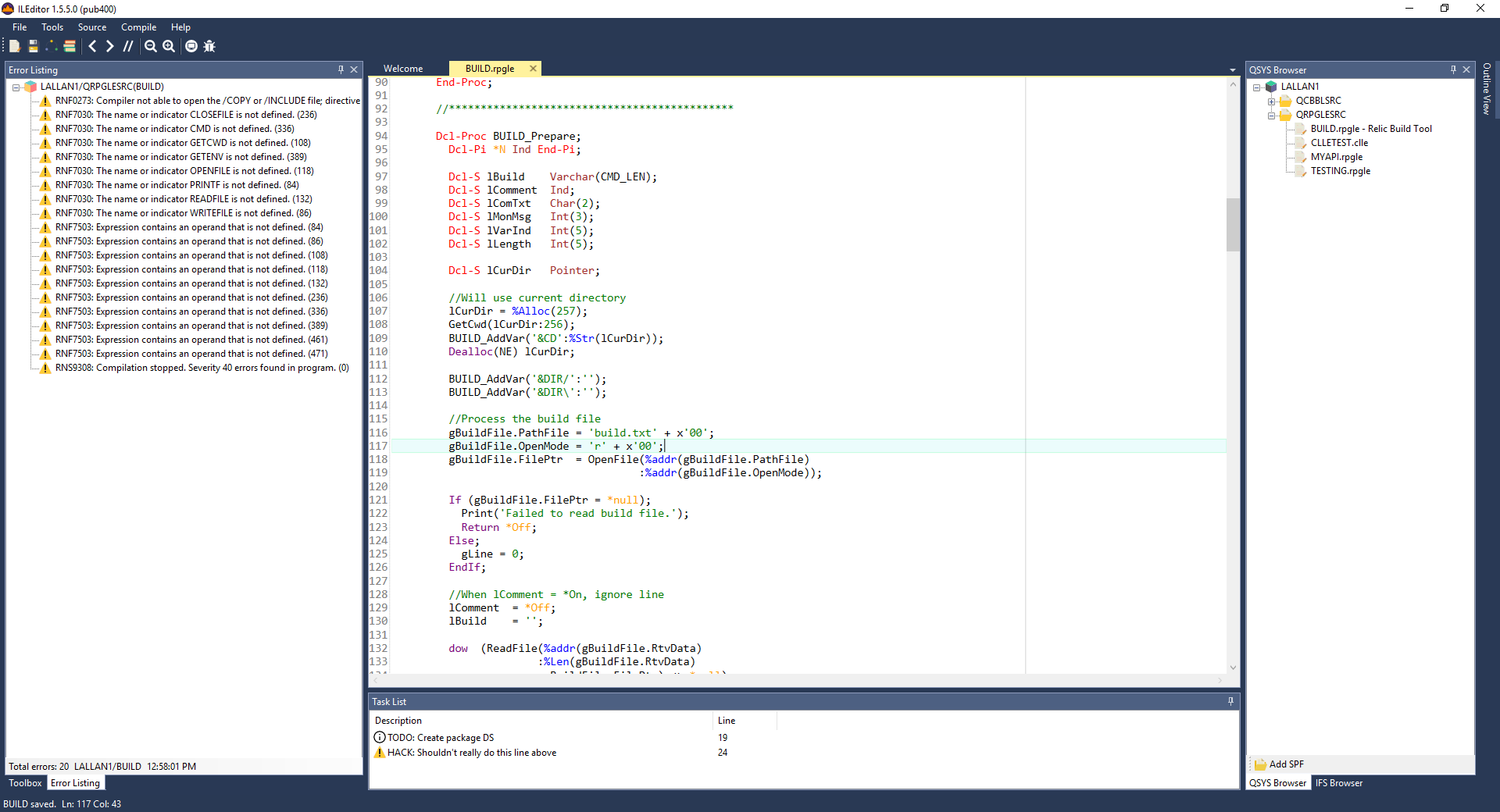Toggle pin on the Error Listing panel
The image size is (1500, 812).
click(341, 69)
